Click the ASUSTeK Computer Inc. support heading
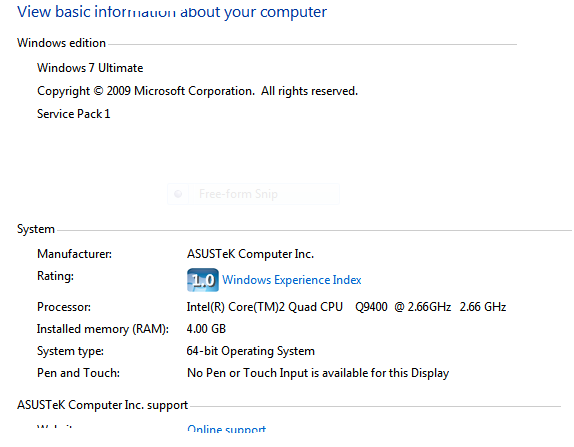This screenshot has width=574, height=447. [102, 405]
